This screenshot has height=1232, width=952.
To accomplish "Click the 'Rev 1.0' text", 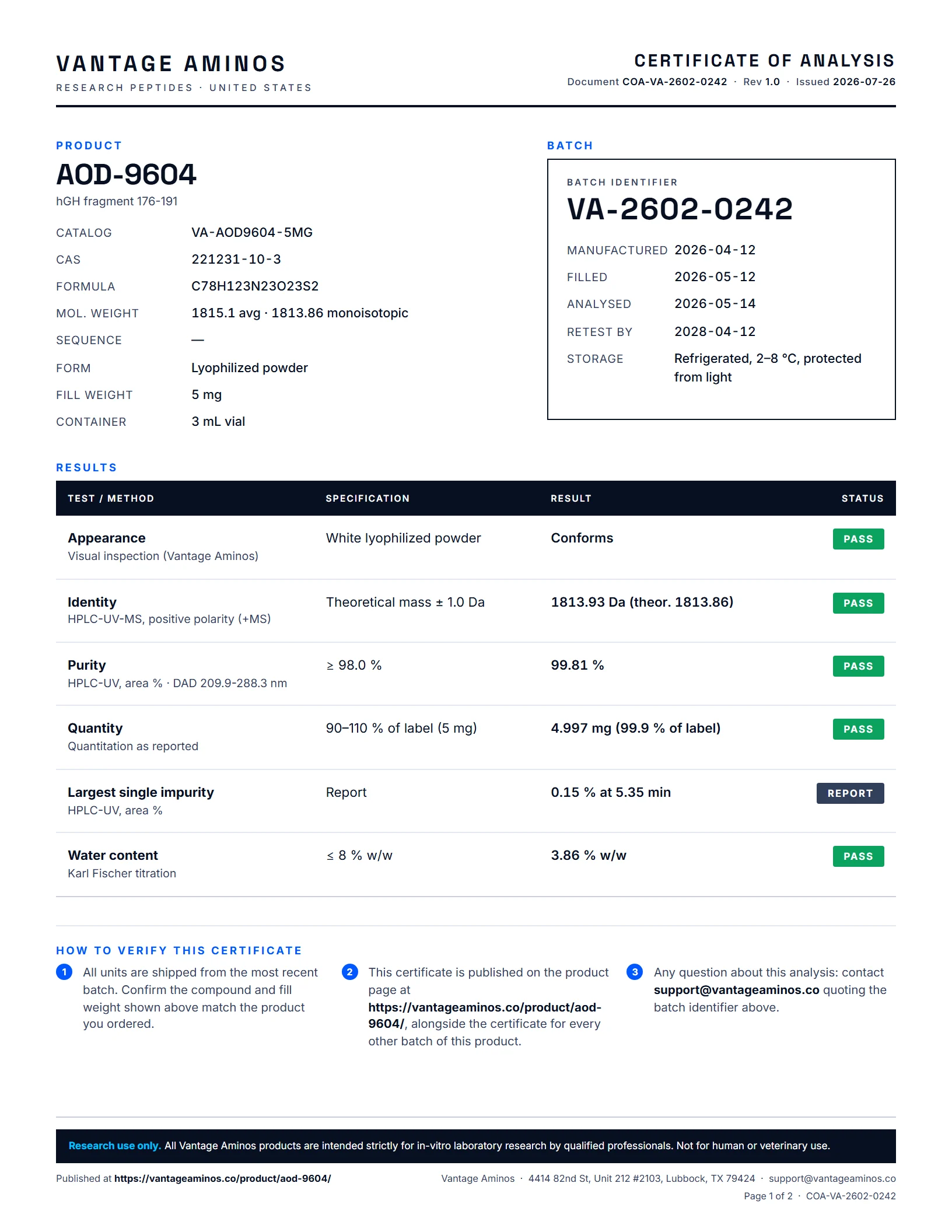I will [761, 82].
